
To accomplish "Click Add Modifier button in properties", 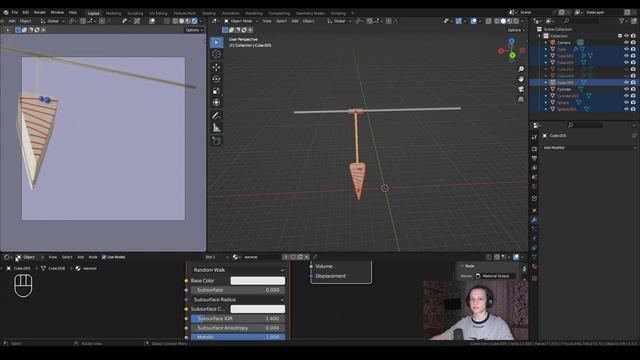I will (x=589, y=148).
